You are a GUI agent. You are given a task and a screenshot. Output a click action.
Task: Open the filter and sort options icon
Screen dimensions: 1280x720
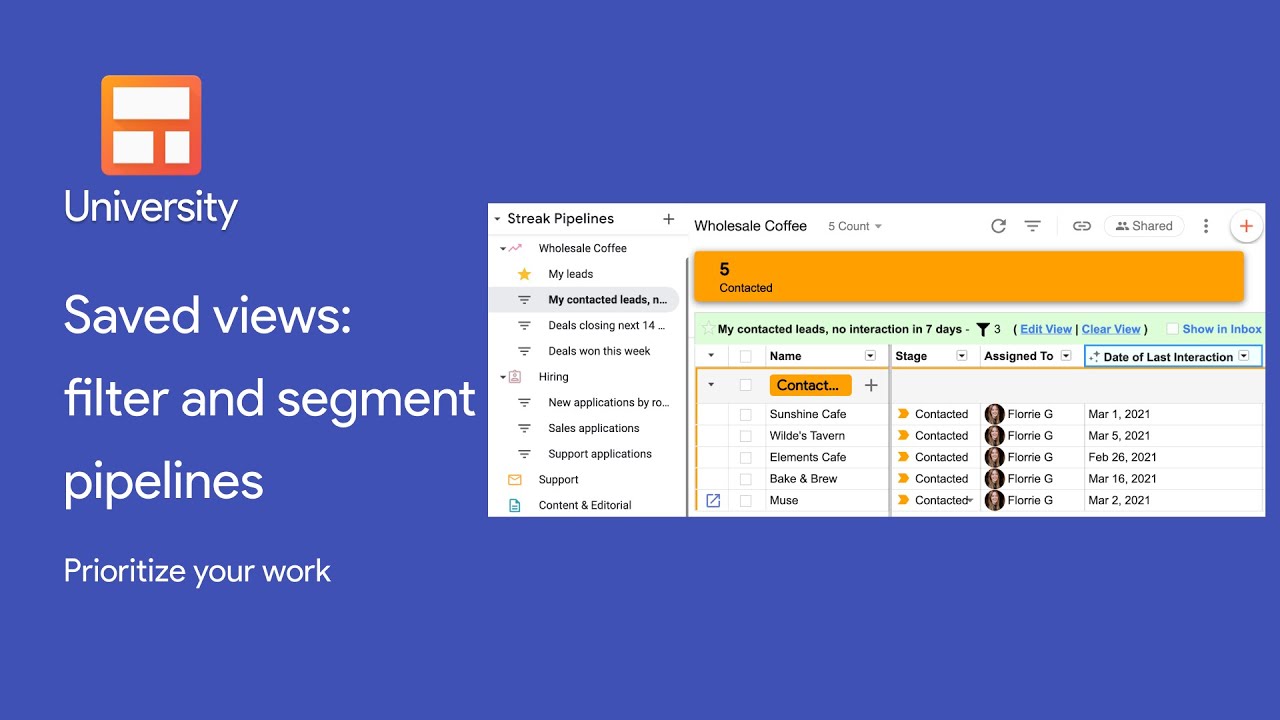tap(1033, 226)
